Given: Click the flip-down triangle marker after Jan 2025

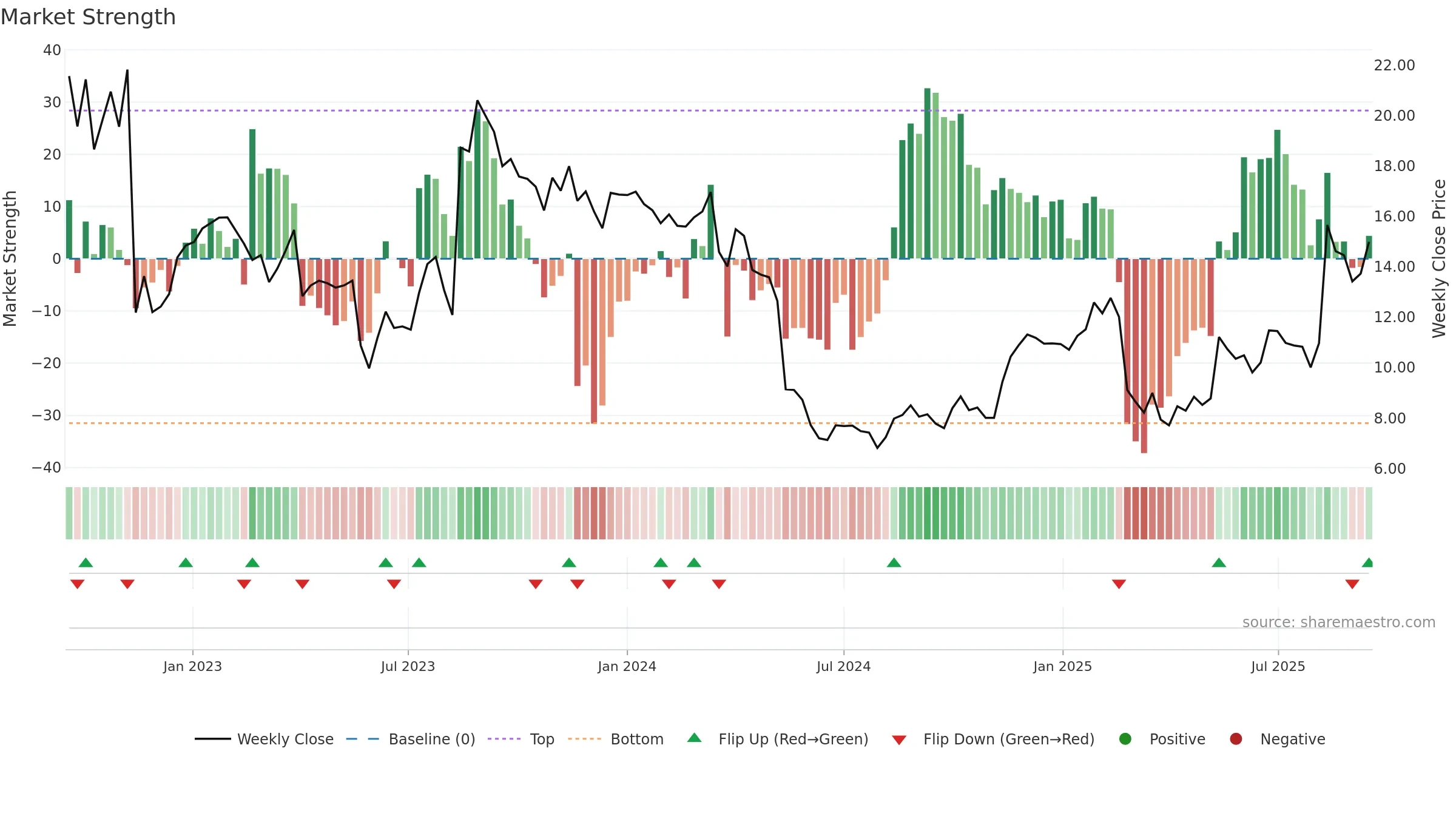Looking at the screenshot, I should (1119, 584).
